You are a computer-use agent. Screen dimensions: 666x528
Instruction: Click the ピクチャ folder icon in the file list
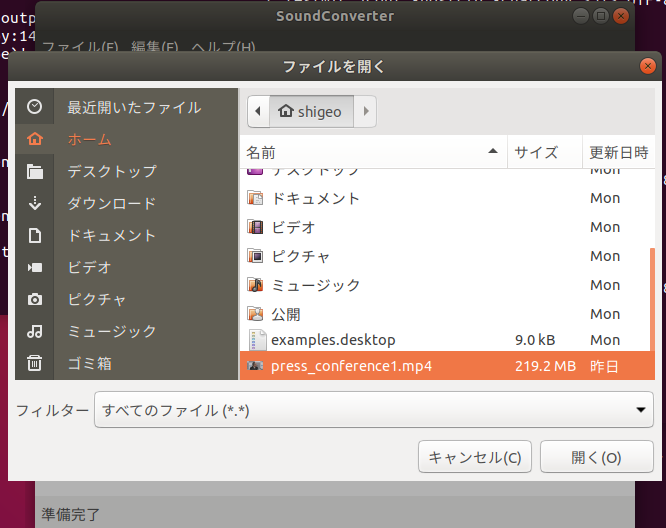click(255, 256)
